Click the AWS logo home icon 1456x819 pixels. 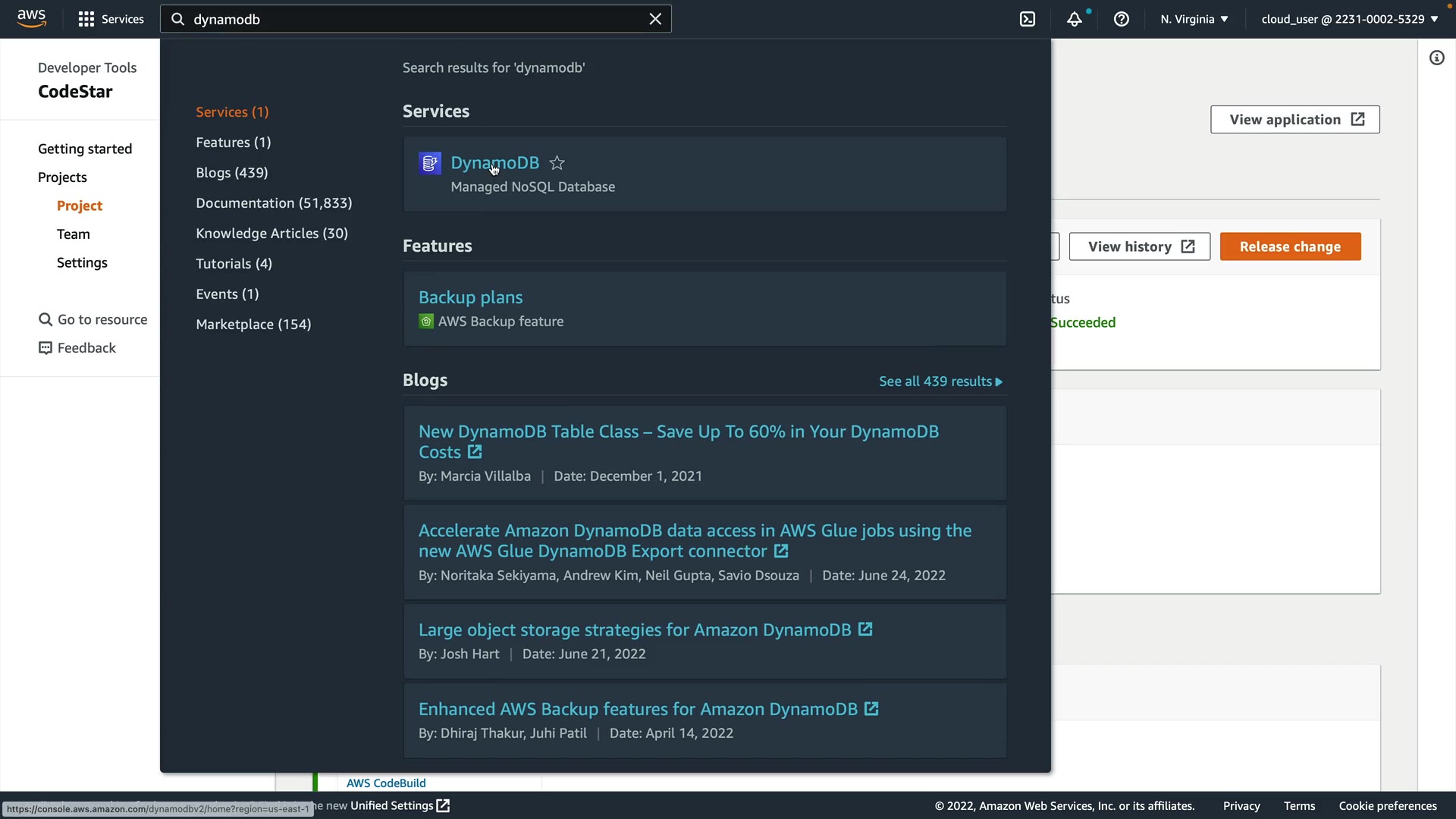click(31, 18)
